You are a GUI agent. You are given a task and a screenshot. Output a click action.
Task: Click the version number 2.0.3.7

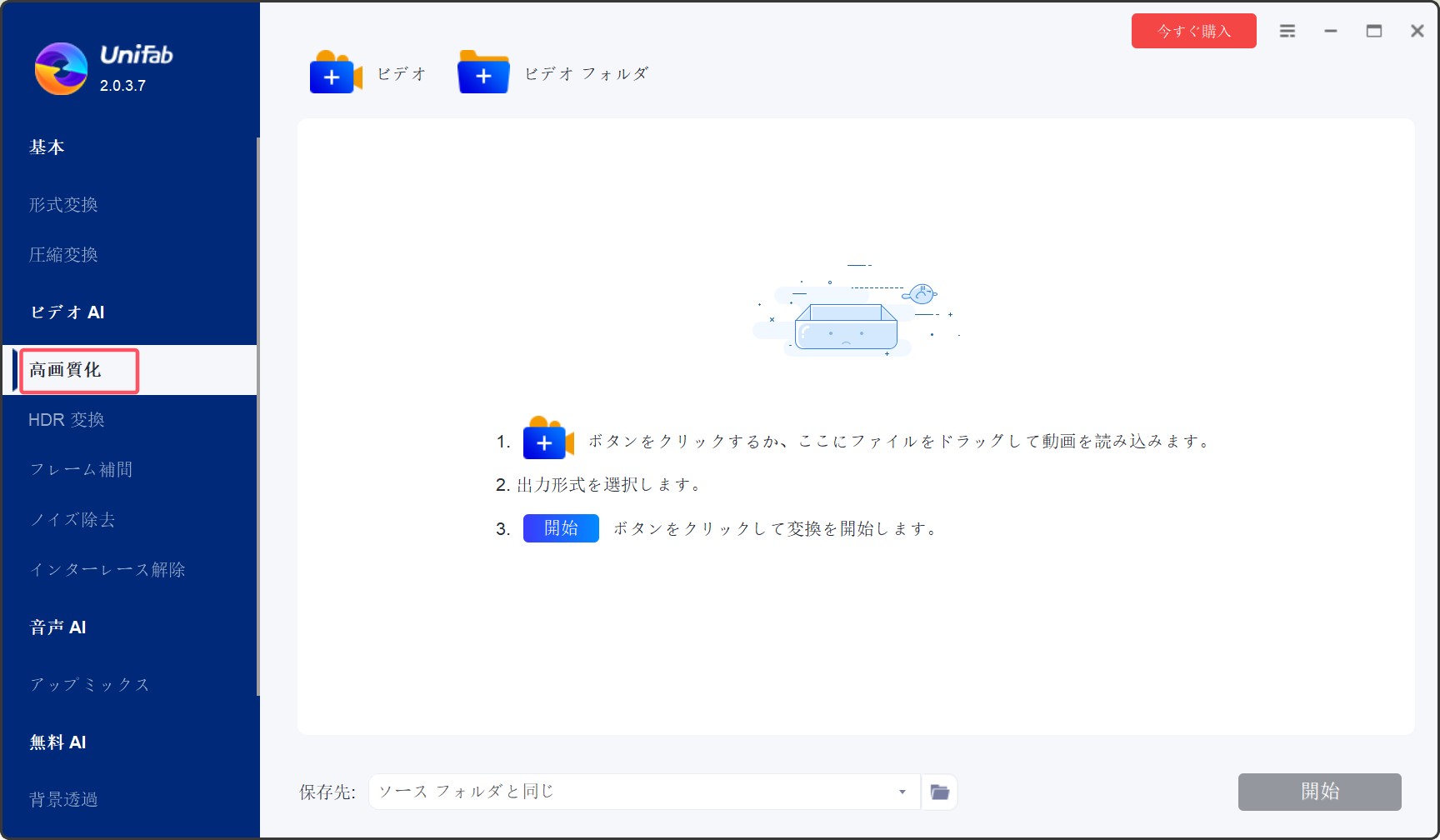[x=122, y=86]
